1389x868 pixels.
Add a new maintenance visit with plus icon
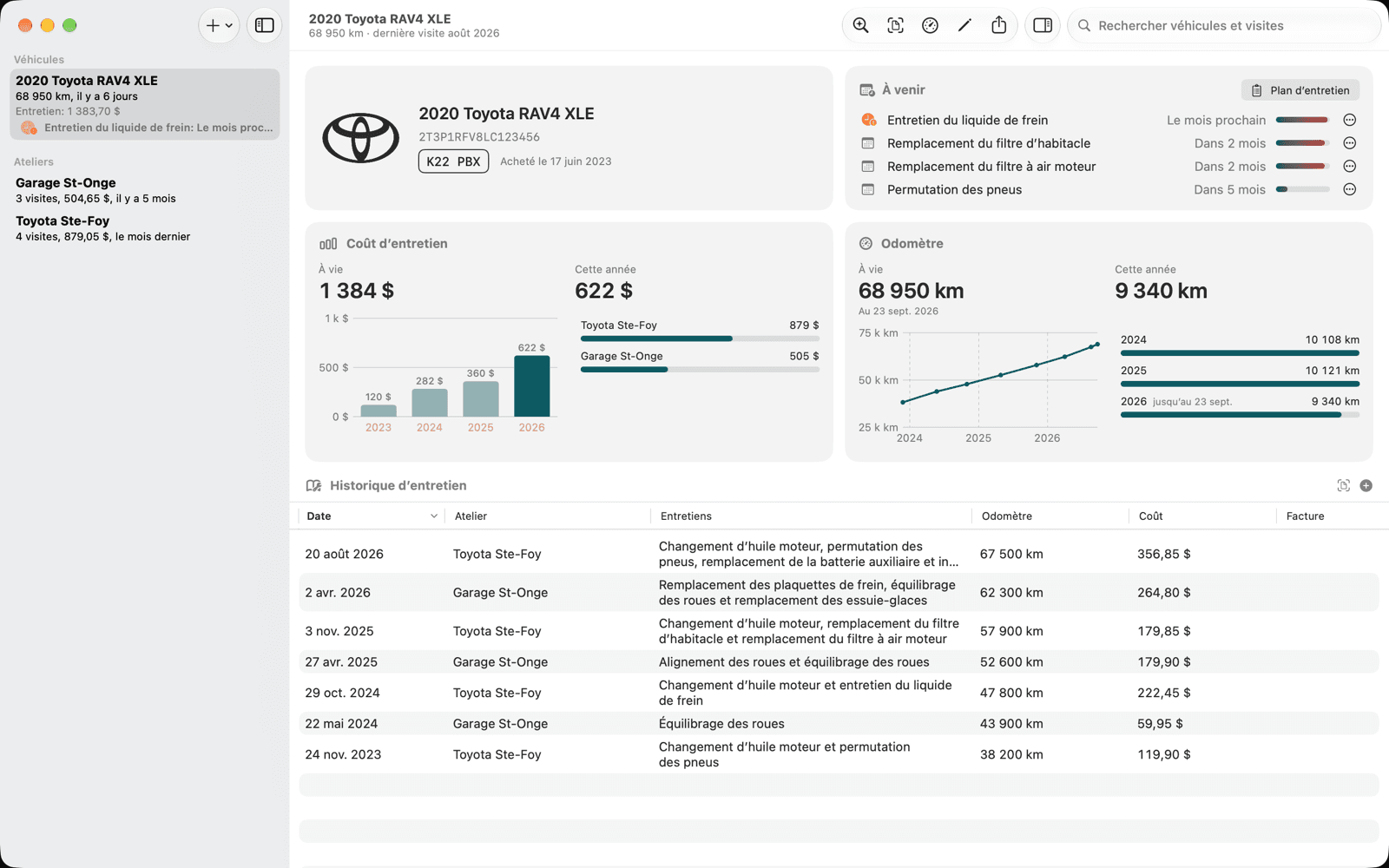[1366, 485]
